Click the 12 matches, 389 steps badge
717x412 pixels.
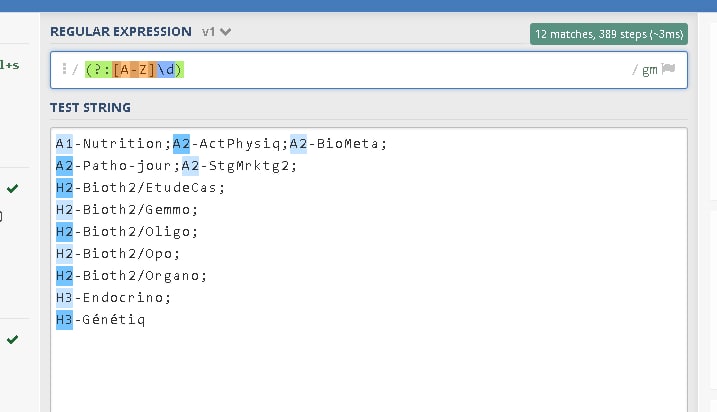[x=609, y=34]
